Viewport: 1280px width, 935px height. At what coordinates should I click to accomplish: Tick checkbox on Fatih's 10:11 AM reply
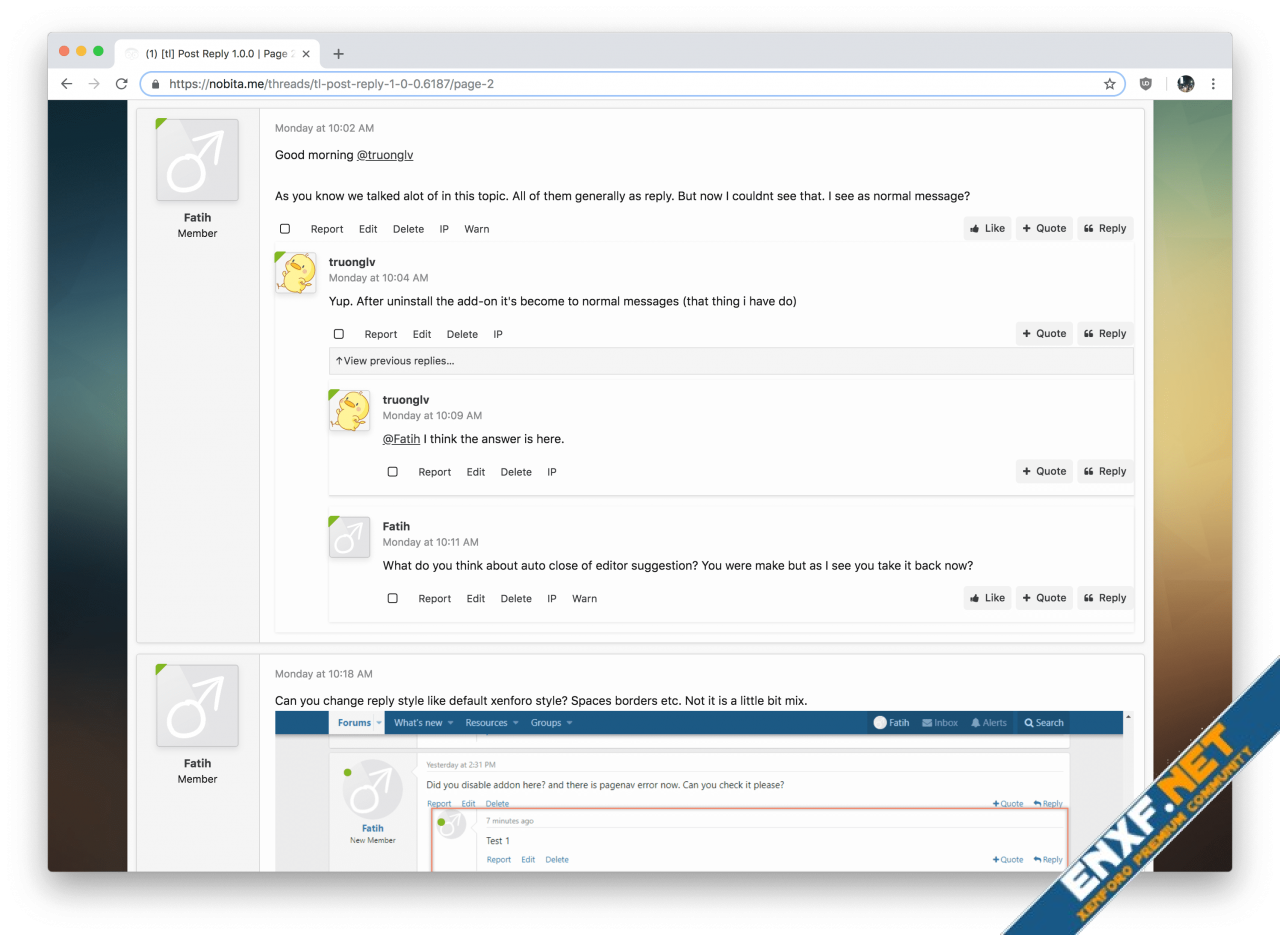click(393, 598)
